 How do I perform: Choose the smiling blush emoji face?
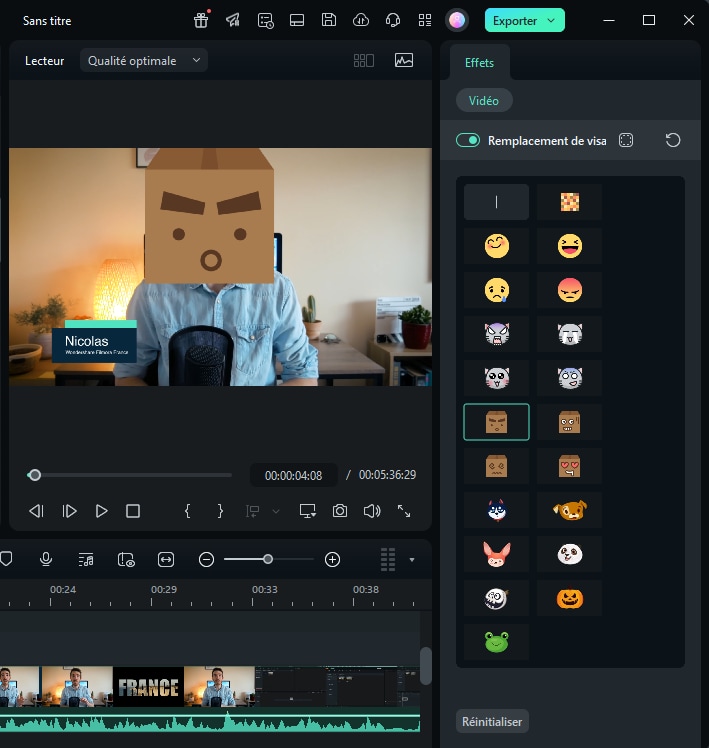[496, 246]
